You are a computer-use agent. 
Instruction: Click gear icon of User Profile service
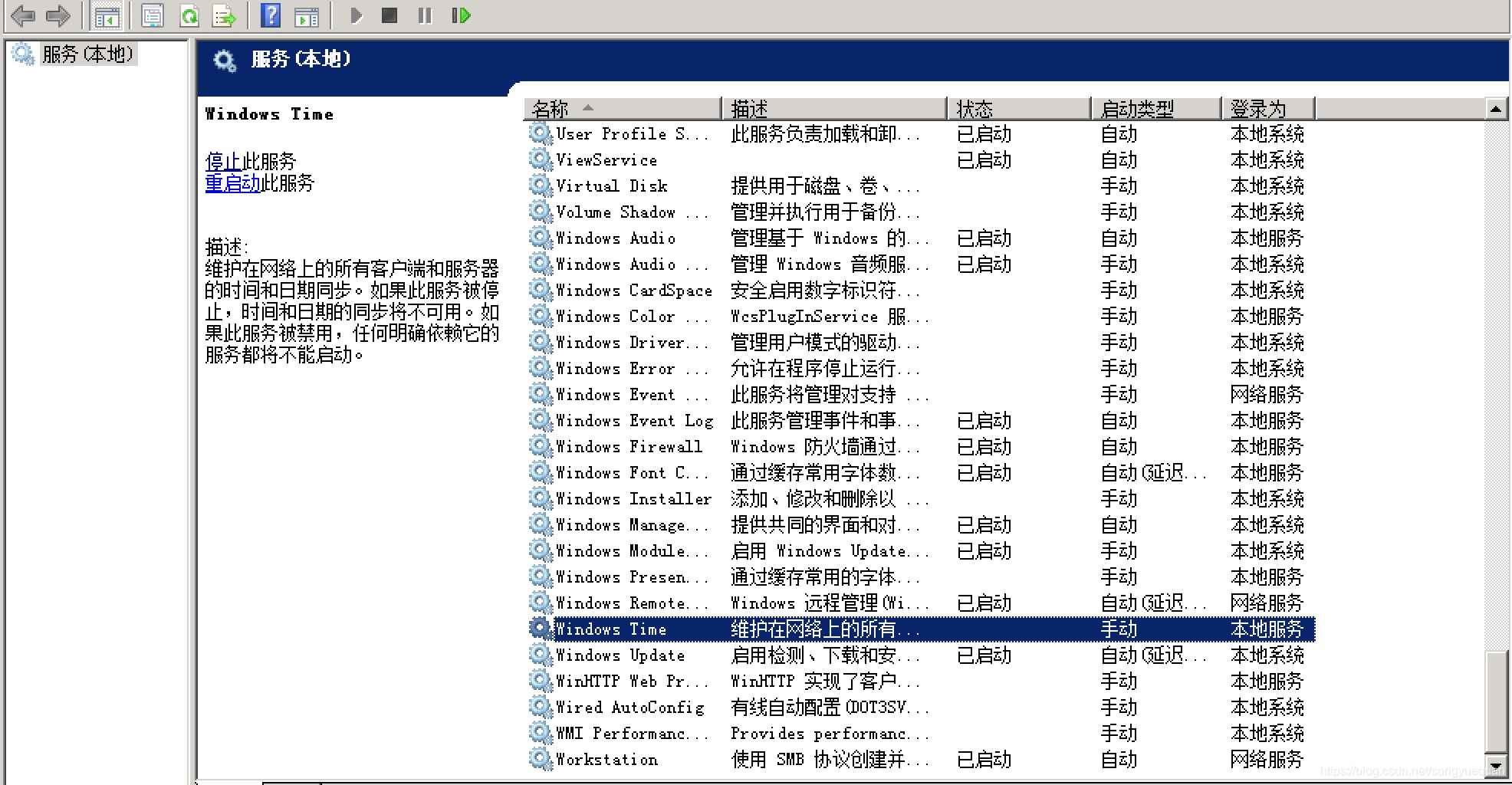click(x=541, y=133)
